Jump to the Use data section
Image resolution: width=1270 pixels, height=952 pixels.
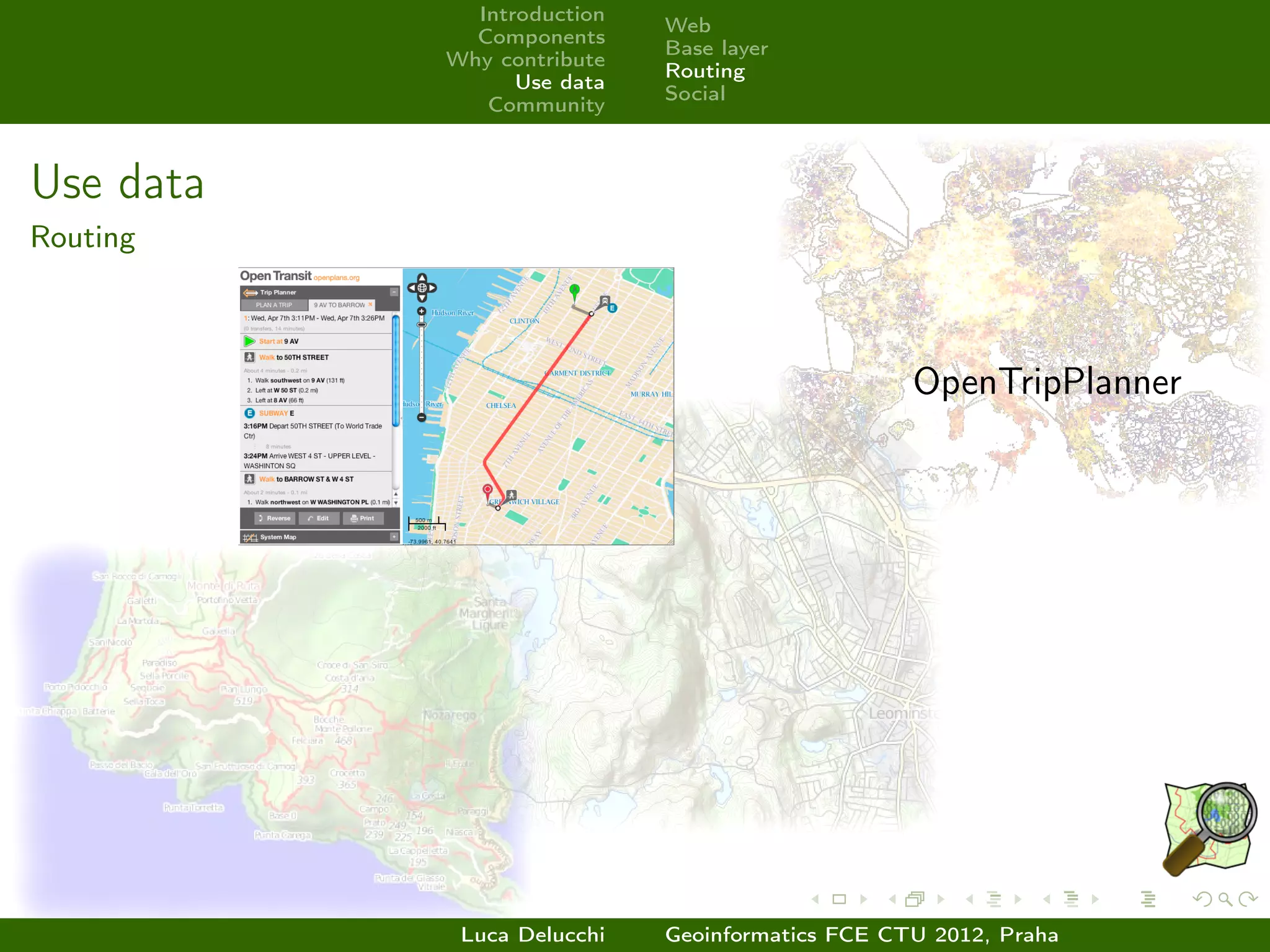[560, 82]
